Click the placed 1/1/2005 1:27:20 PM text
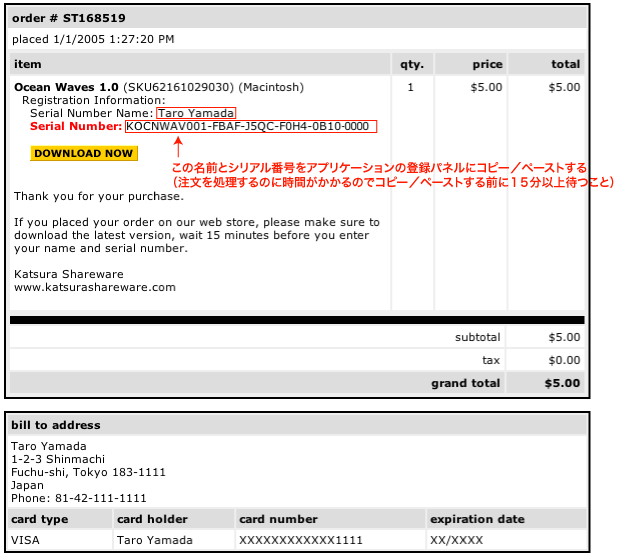The width and height of the screenshot is (619, 559). pos(93,39)
